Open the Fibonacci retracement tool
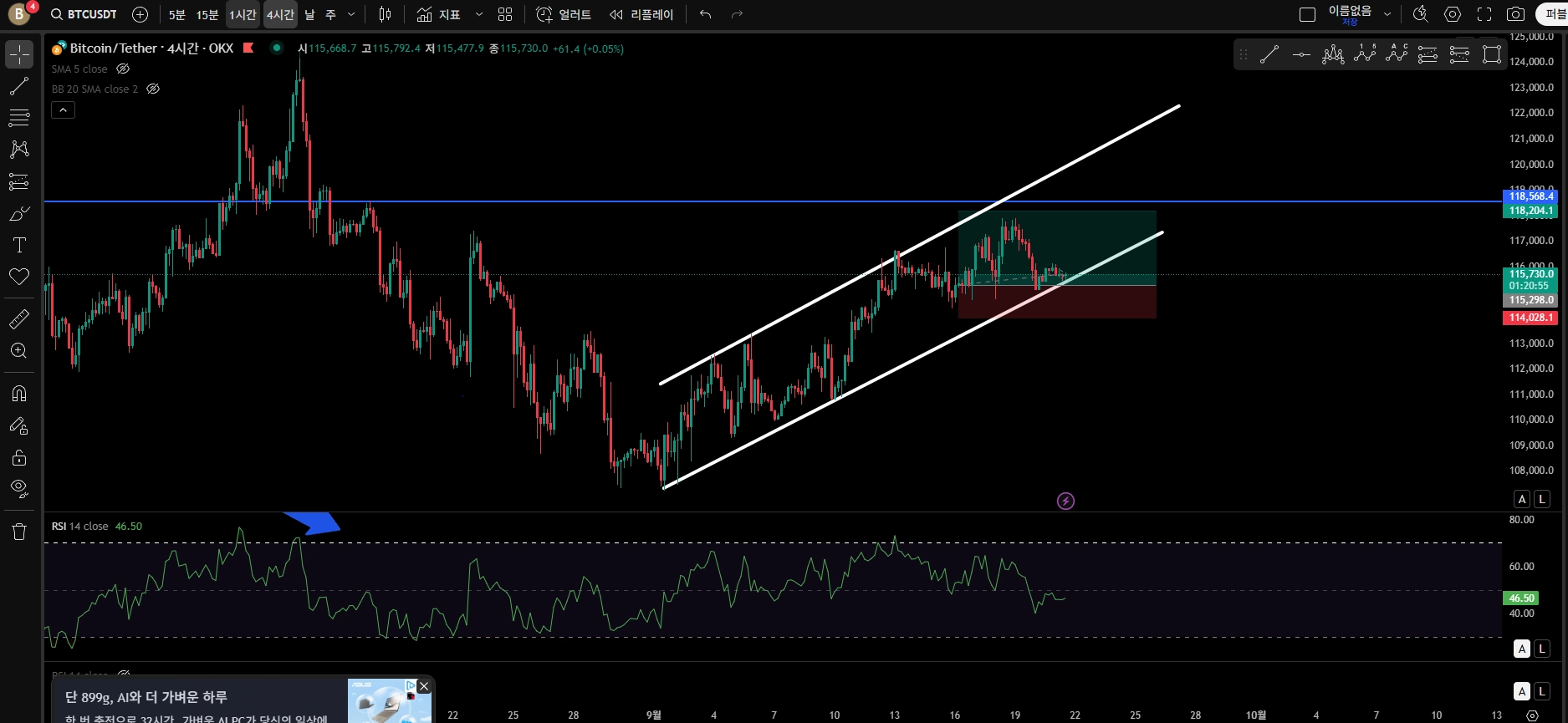Viewport: 1568px width, 723px height. pos(18,118)
